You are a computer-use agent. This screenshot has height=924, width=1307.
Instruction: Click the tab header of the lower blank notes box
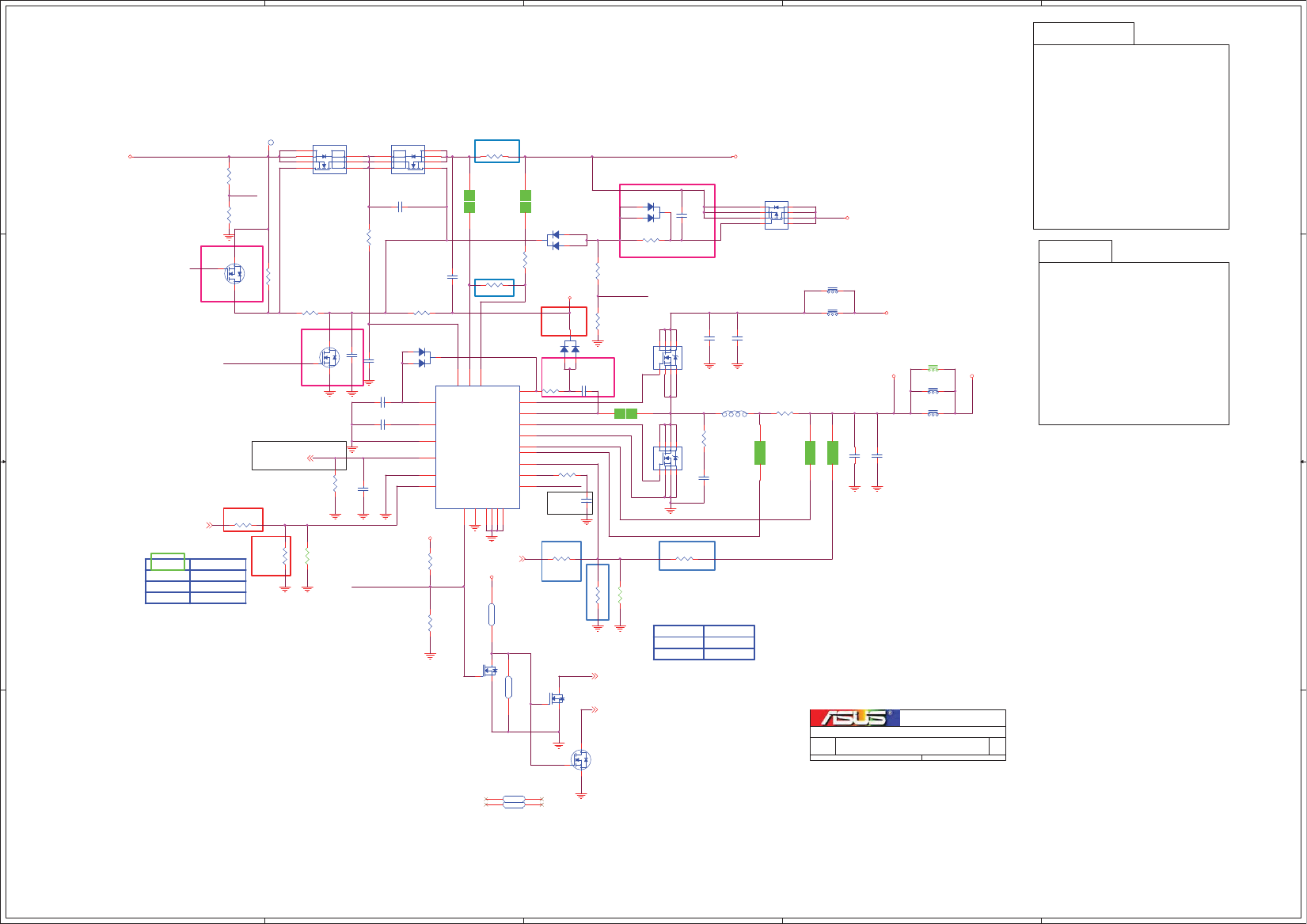(x=1075, y=251)
